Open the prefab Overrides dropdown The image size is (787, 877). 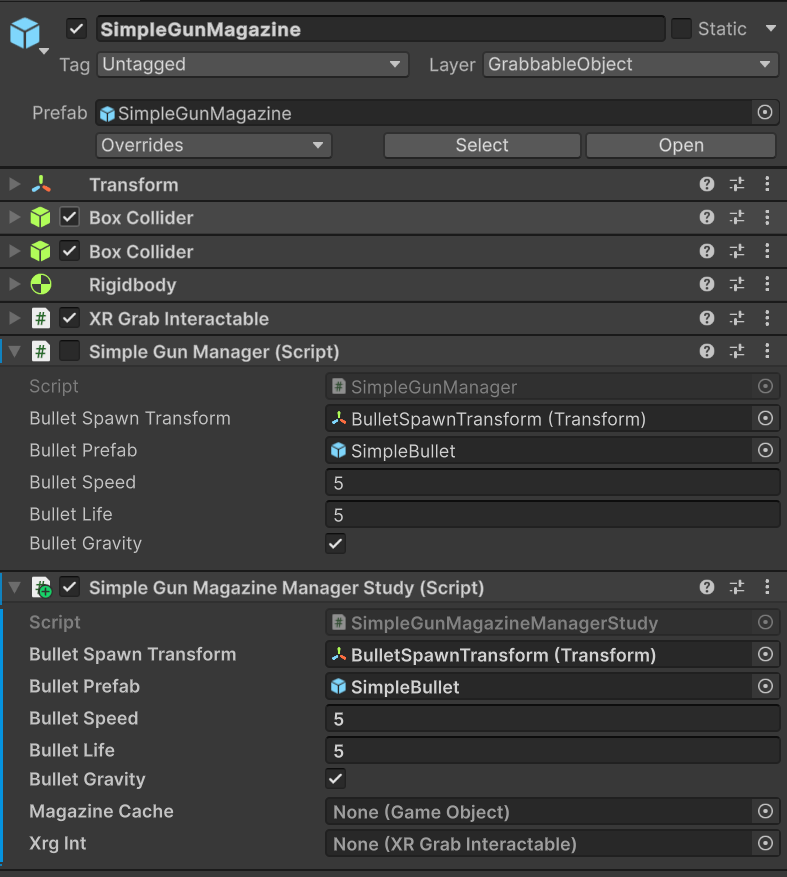[x=214, y=145]
